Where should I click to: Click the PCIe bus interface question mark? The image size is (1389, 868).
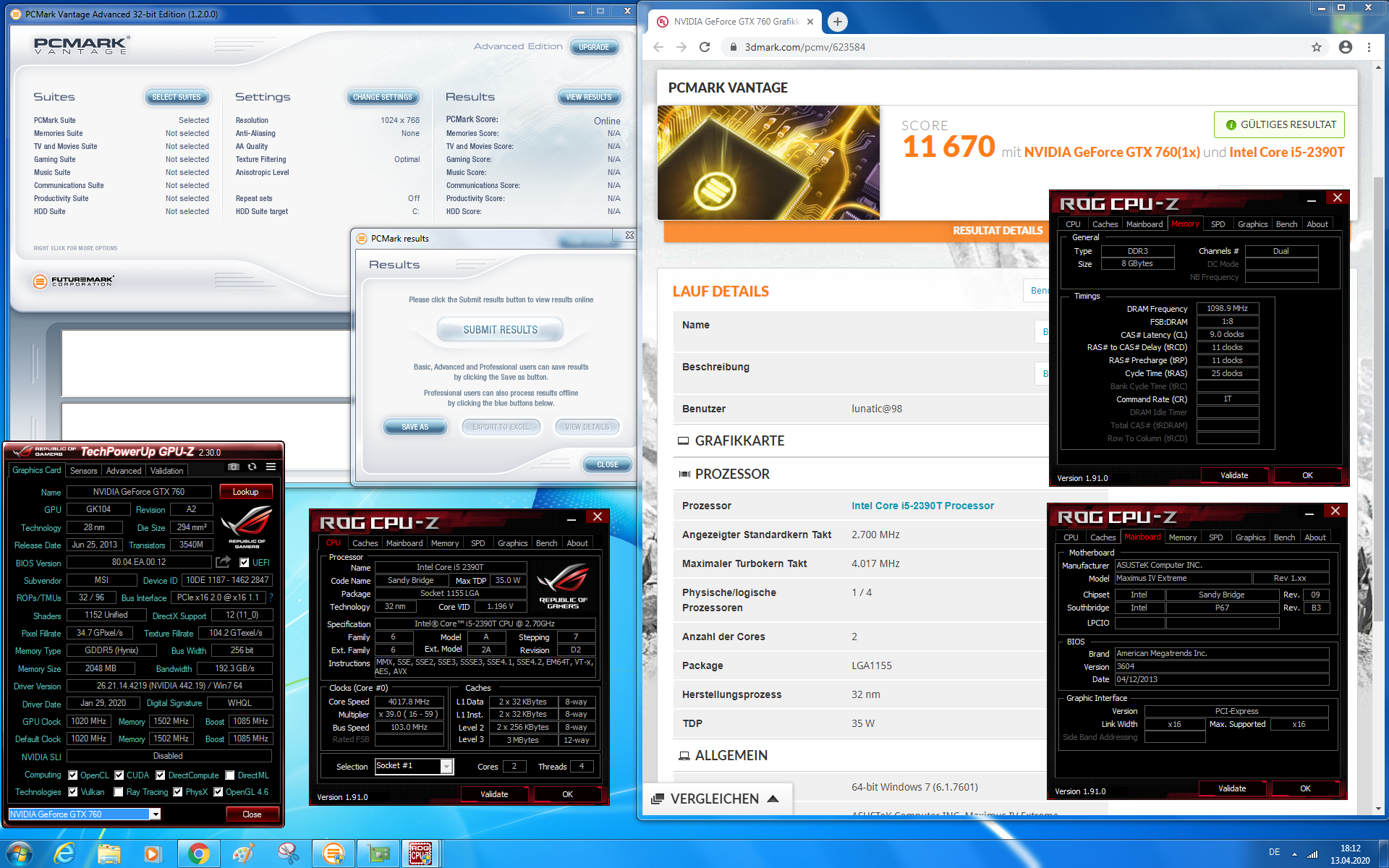pyautogui.click(x=271, y=597)
